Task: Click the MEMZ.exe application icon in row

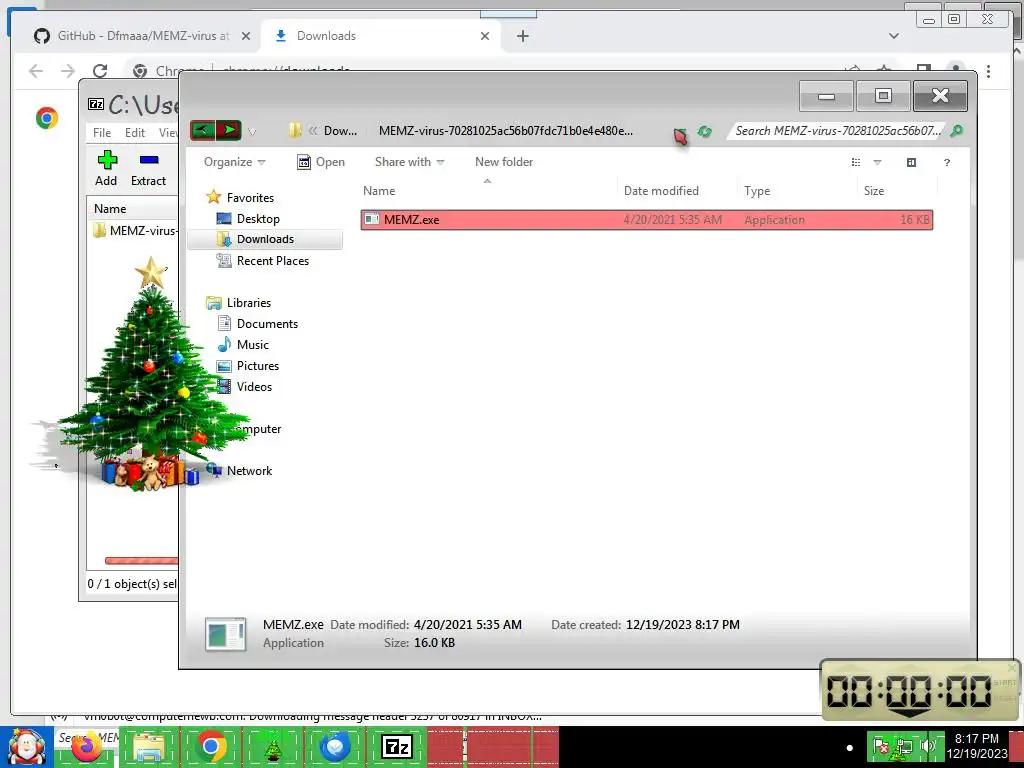Action: tap(372, 219)
